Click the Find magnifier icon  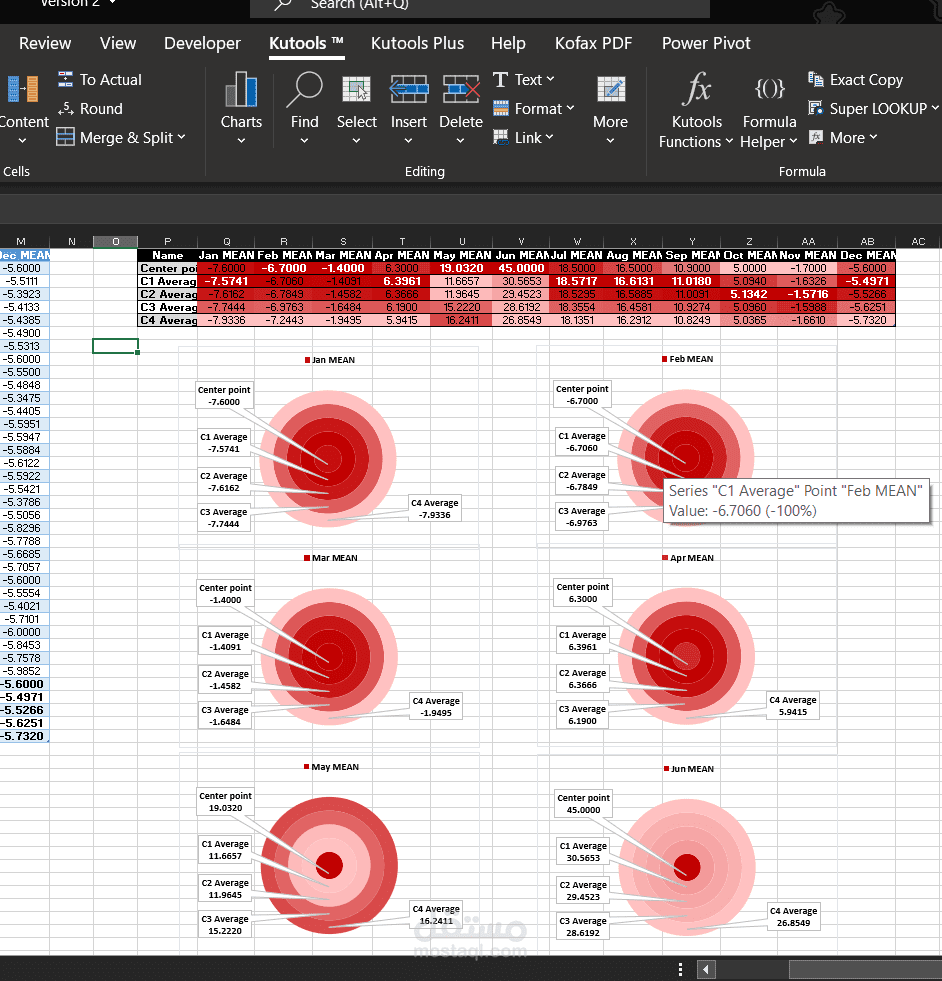coord(304,89)
